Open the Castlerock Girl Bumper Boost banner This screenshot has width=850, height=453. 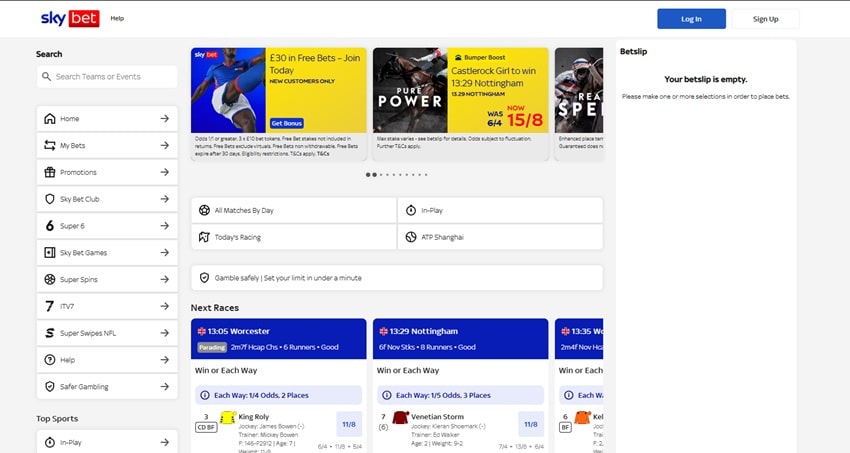(461, 104)
